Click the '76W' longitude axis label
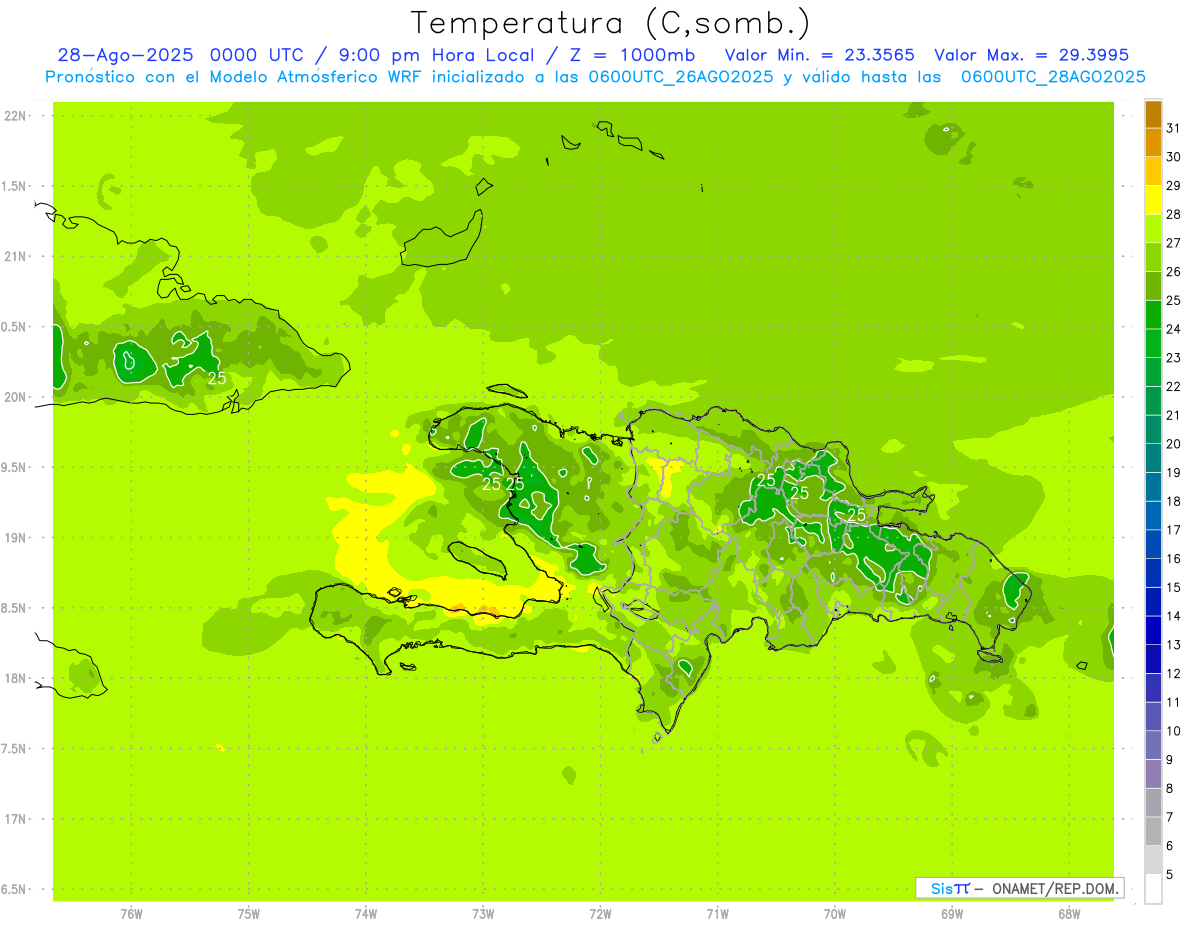This screenshot has height=927, width=1200. click(131, 915)
